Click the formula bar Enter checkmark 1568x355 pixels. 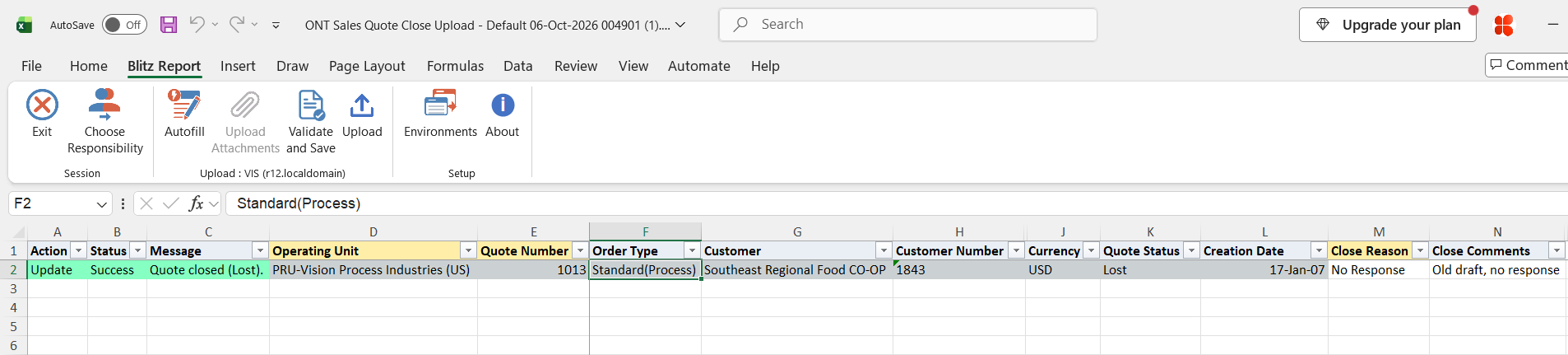pyautogui.click(x=171, y=203)
